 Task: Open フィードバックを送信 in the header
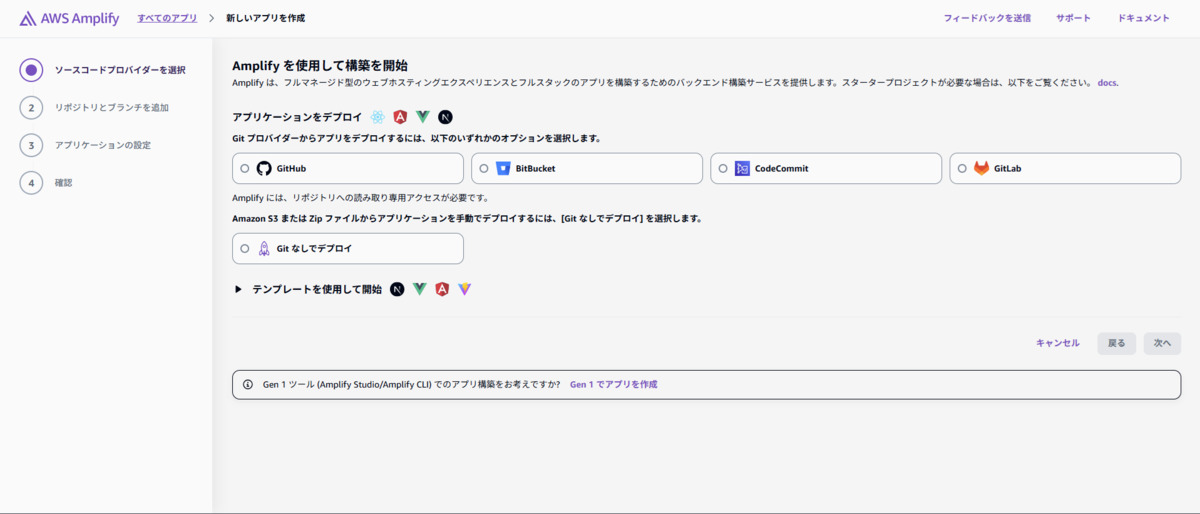click(x=987, y=18)
